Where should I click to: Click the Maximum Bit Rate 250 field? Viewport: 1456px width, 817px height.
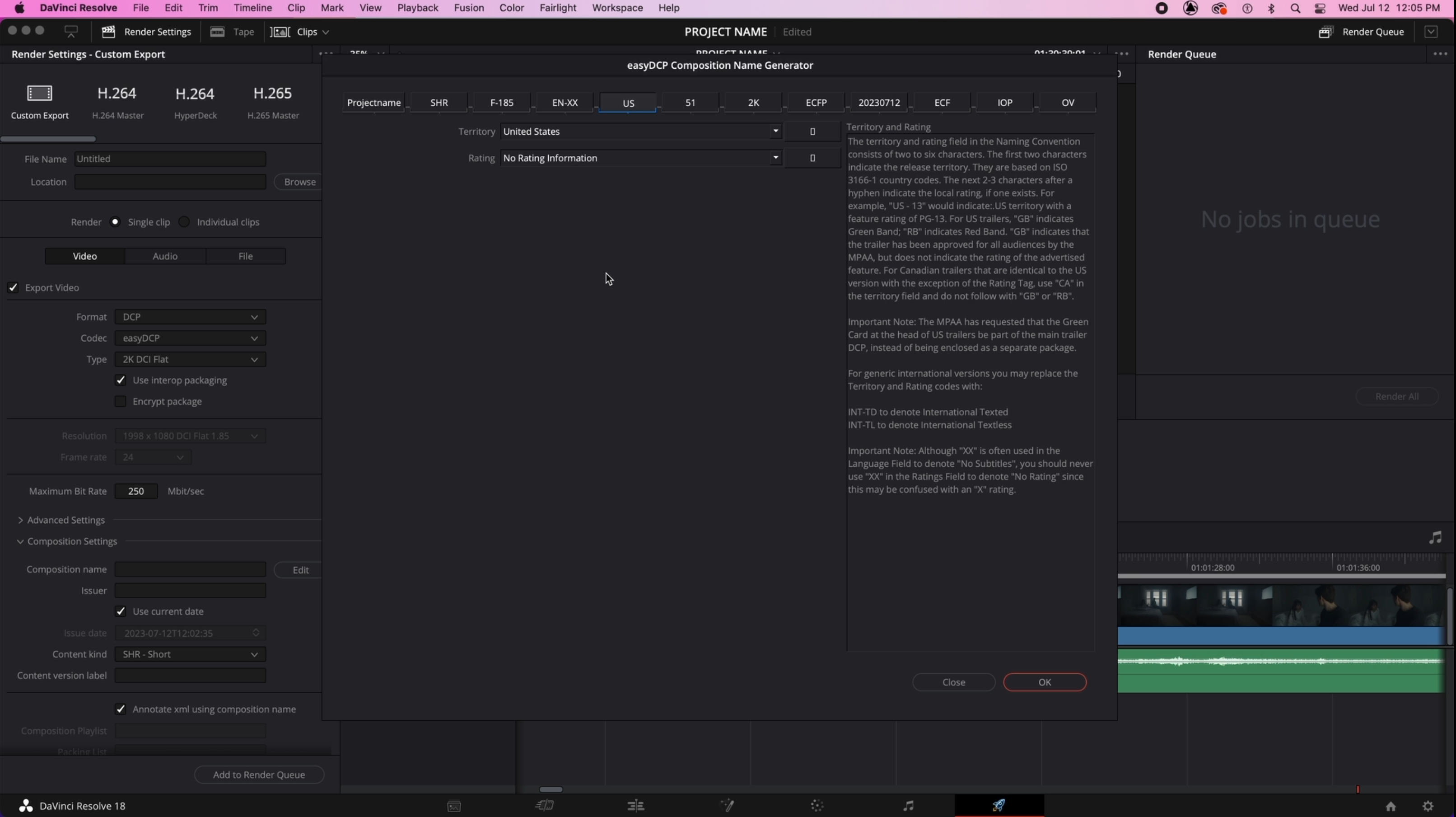[135, 491]
